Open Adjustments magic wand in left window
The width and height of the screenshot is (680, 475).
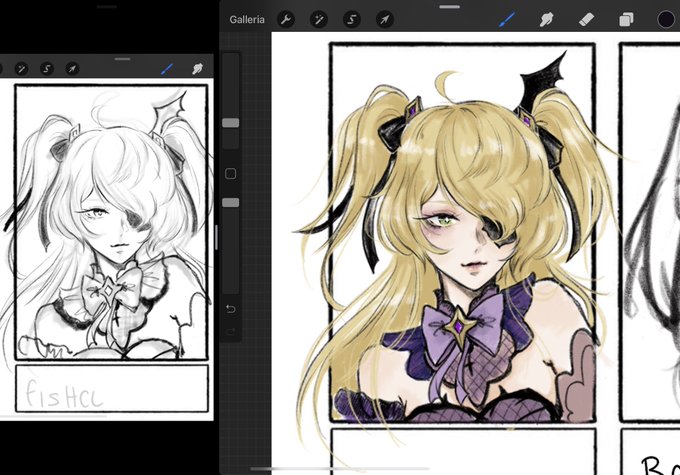[x=21, y=69]
